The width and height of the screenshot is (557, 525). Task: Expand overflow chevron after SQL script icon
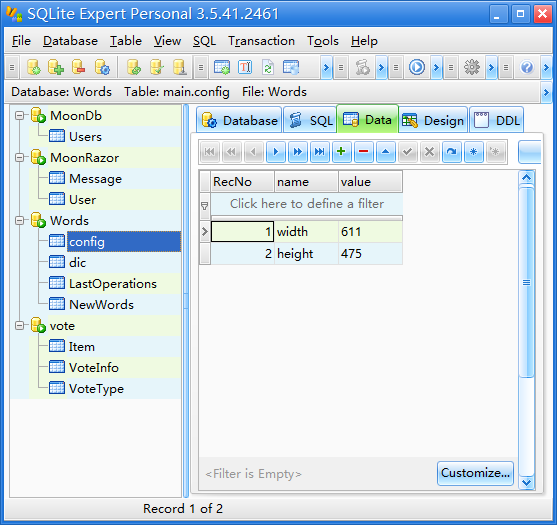click(x=381, y=67)
